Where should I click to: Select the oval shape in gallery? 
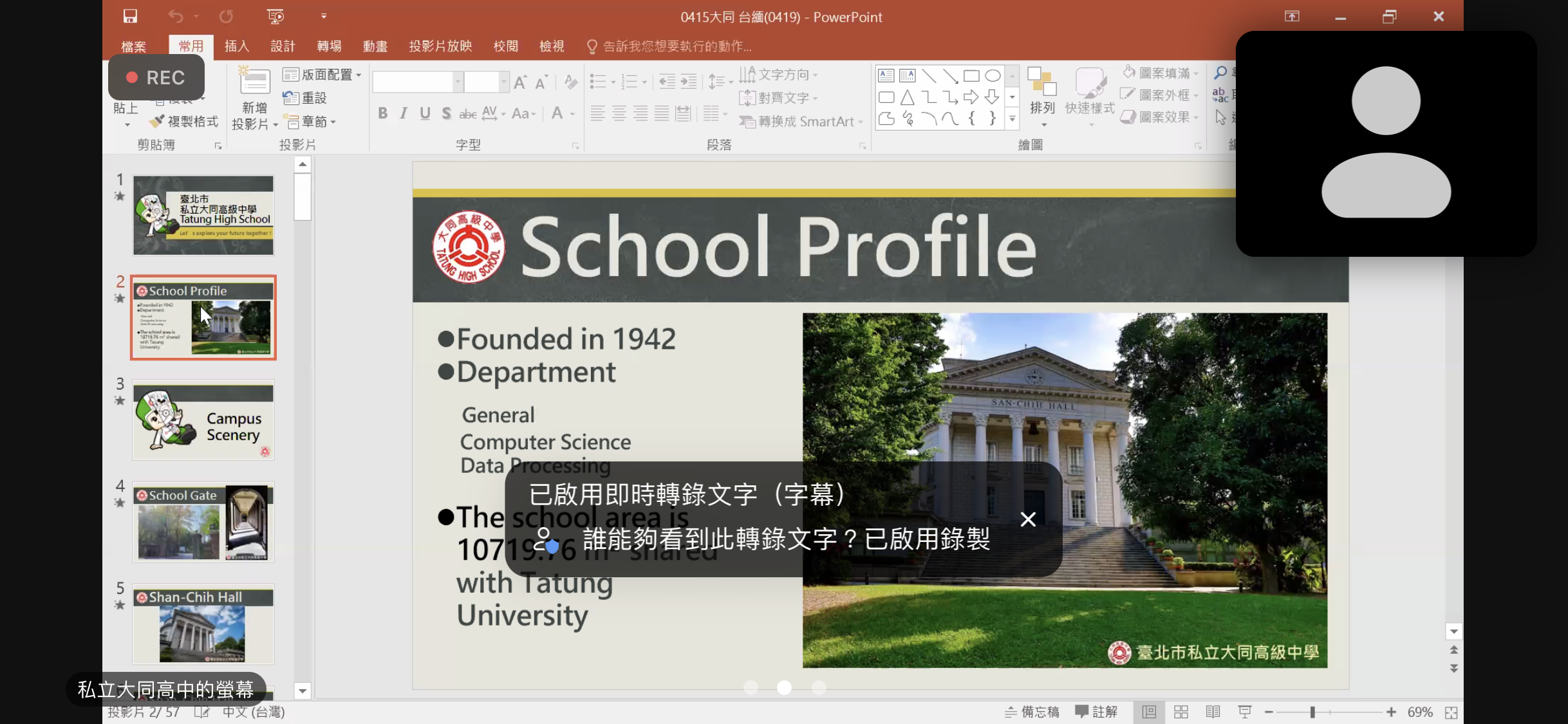point(993,75)
